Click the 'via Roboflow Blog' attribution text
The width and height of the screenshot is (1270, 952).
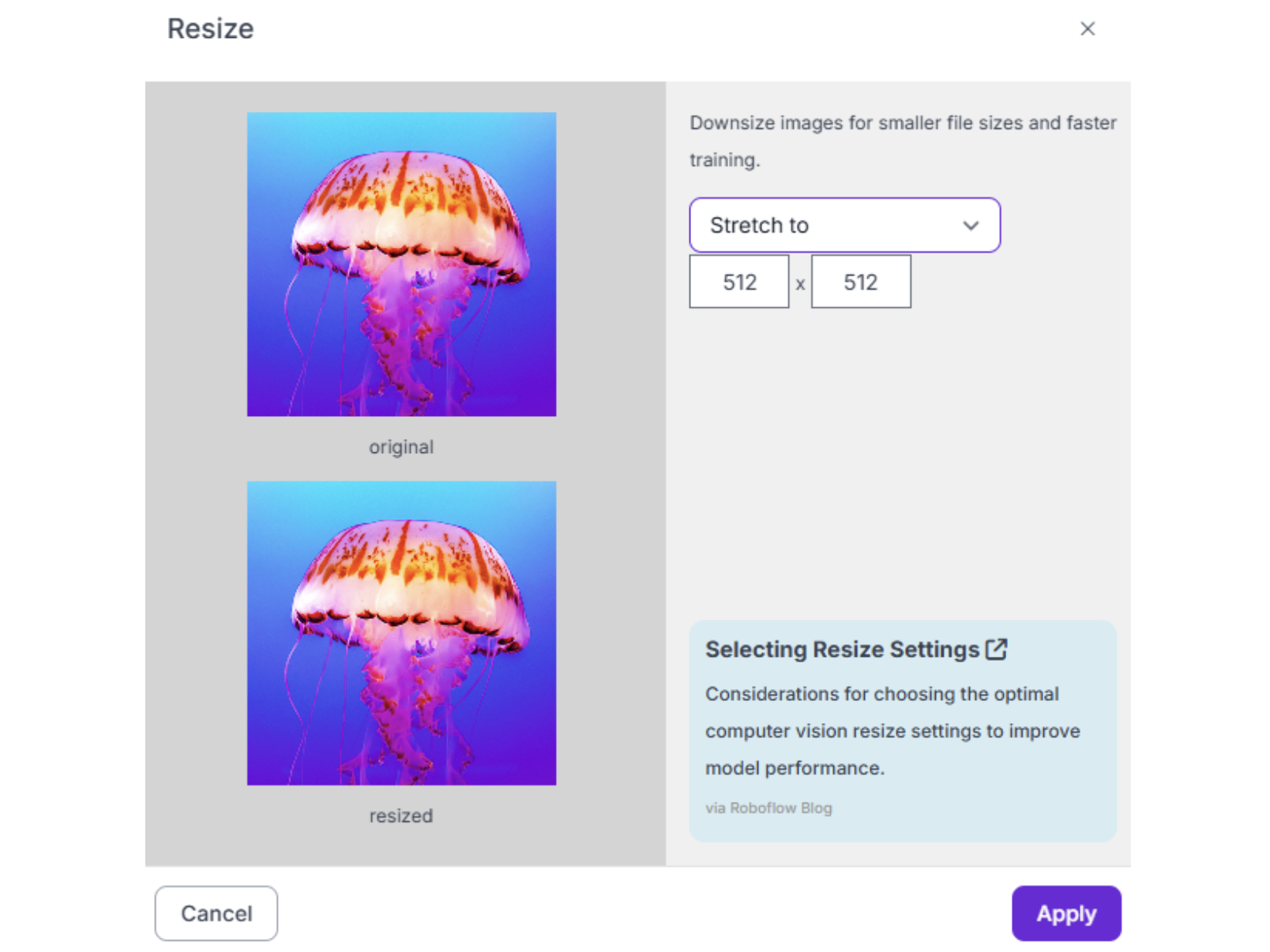tap(768, 808)
